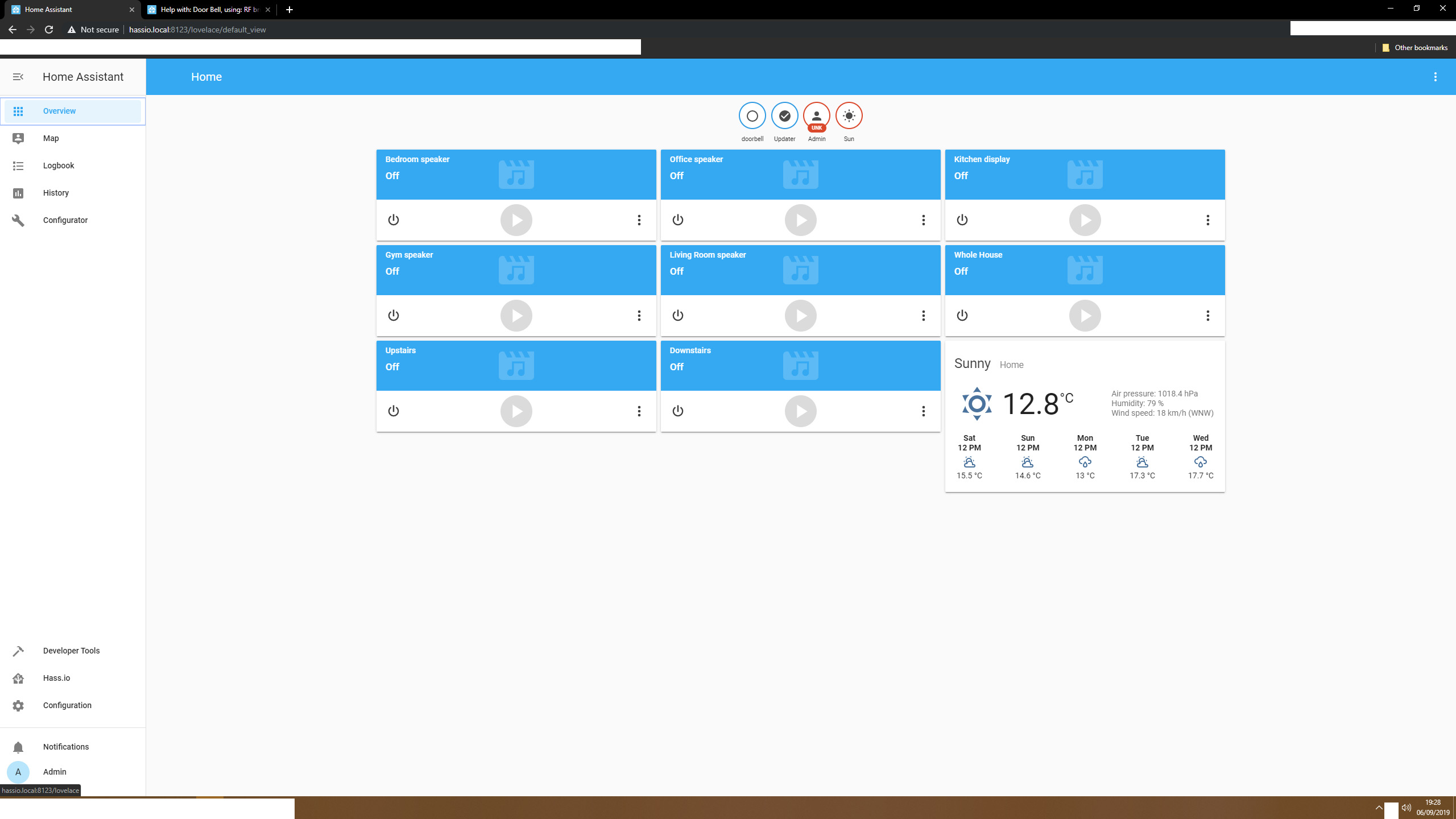The image size is (1456, 819).
Task: Open the Updater status badge
Action: click(x=784, y=116)
